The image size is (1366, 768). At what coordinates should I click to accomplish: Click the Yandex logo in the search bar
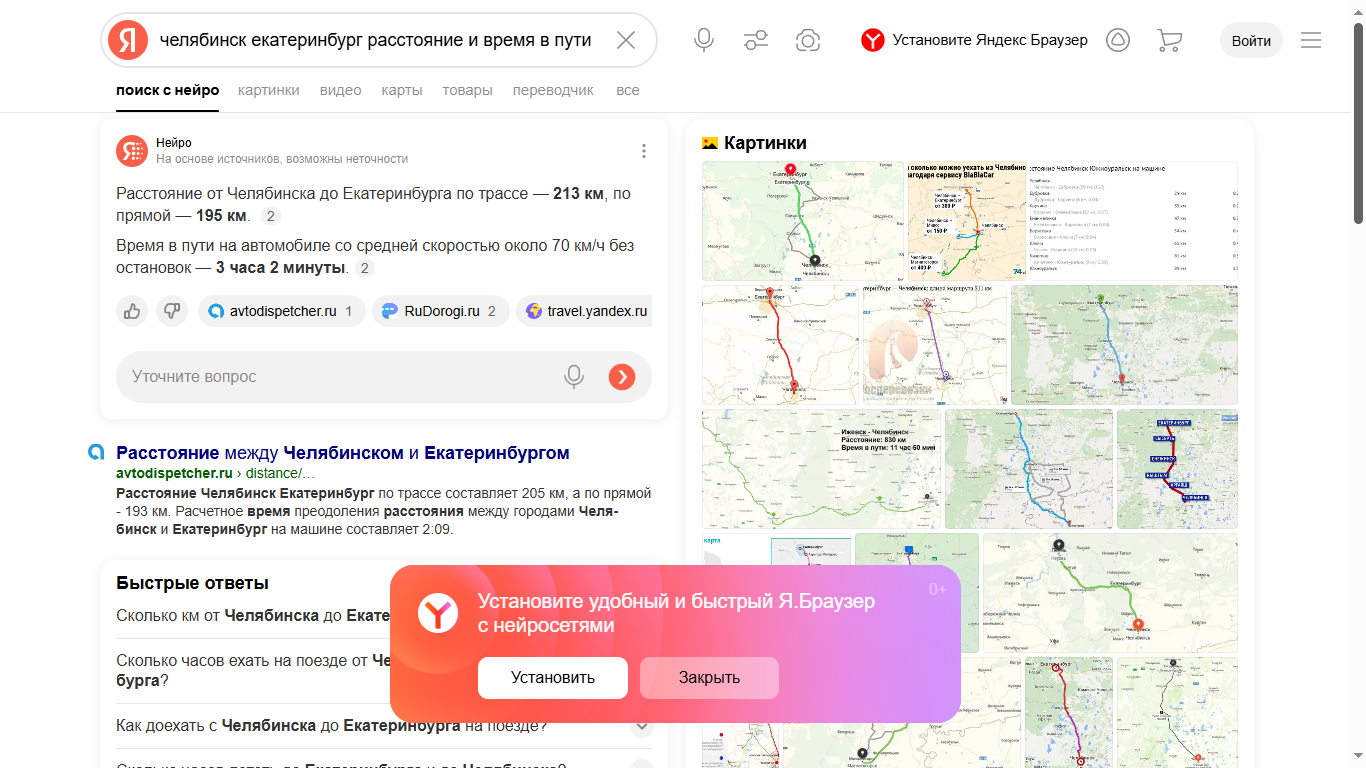coord(128,40)
